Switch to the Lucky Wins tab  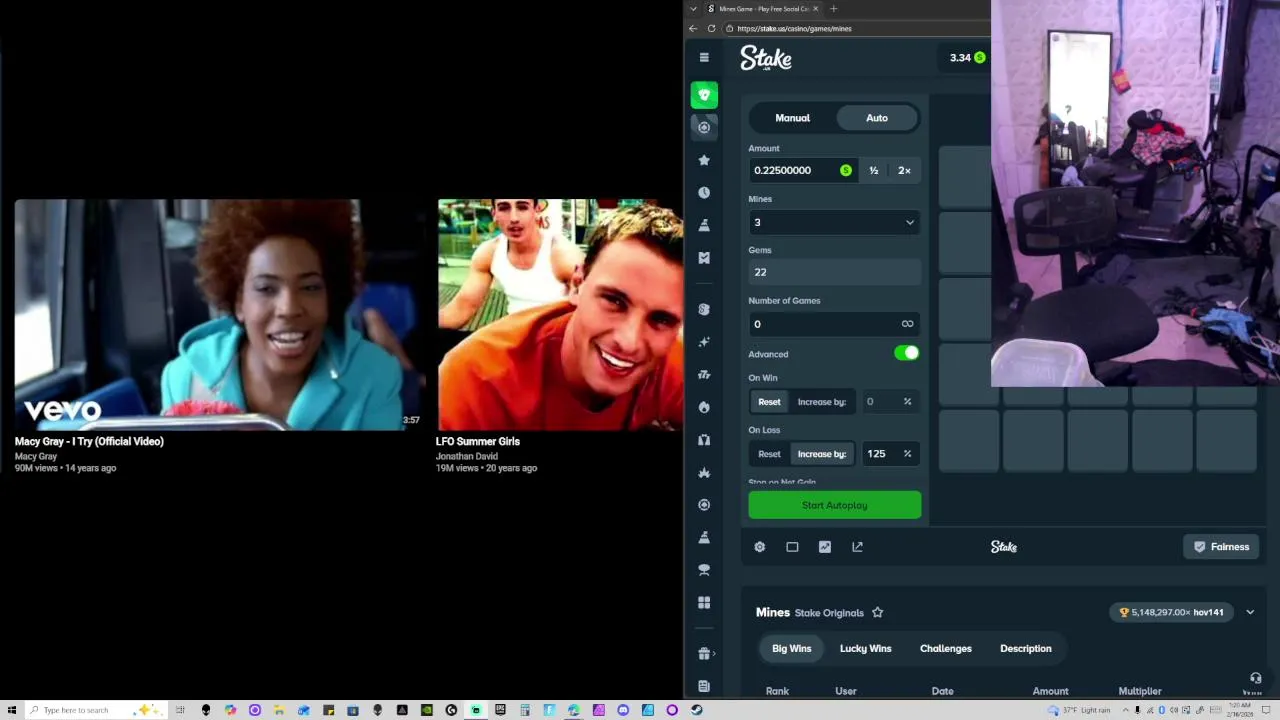pyautogui.click(x=866, y=649)
